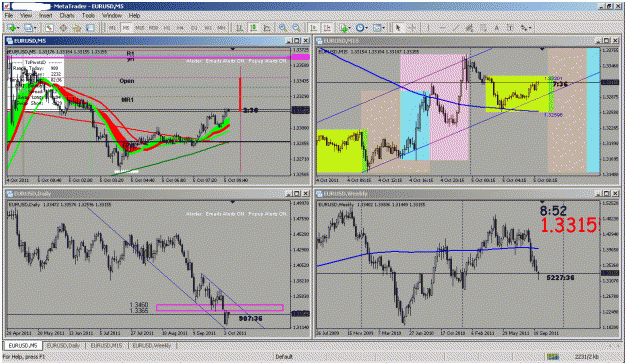Expand the Indicators dropdown arrow
The height and width of the screenshot is (363, 625).
tap(350, 27)
